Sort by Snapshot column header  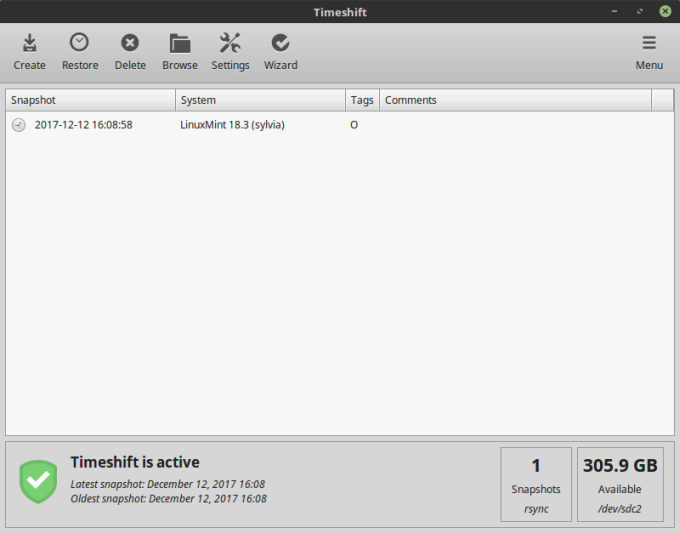coord(90,100)
